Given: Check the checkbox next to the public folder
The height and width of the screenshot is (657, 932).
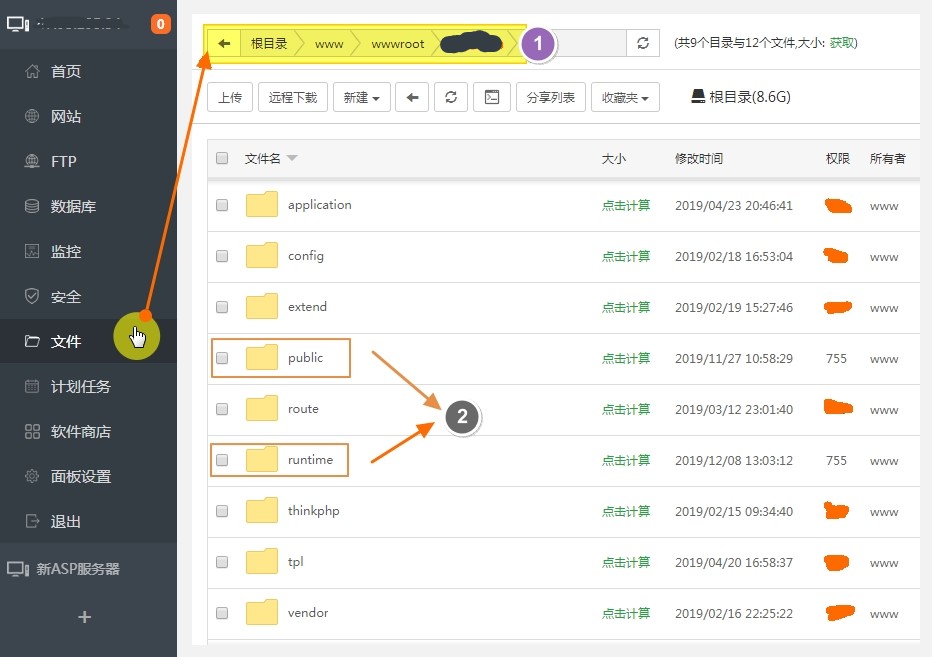Looking at the screenshot, I should (221, 357).
